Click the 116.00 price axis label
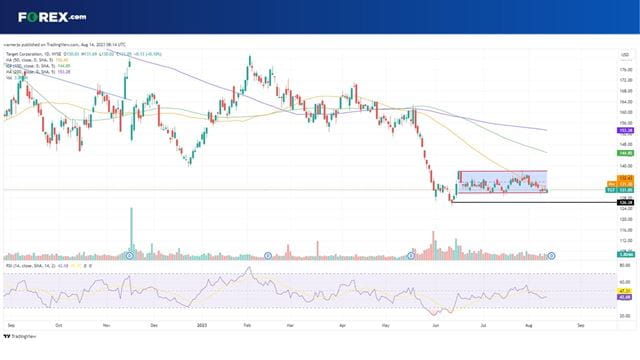Screen dimensions: 640x360 click(x=626, y=230)
